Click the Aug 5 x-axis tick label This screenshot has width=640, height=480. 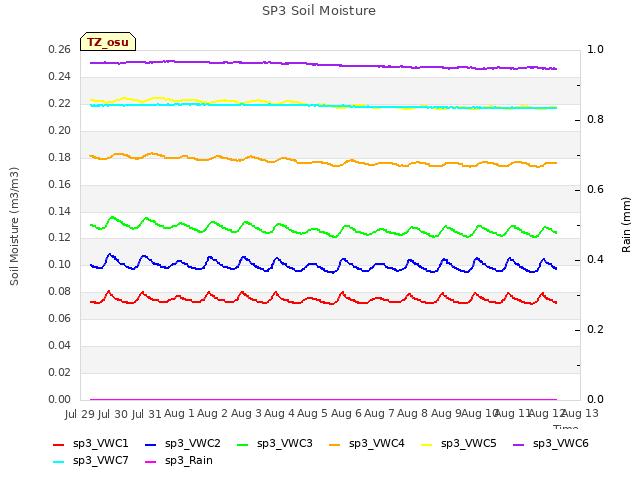tap(312, 413)
